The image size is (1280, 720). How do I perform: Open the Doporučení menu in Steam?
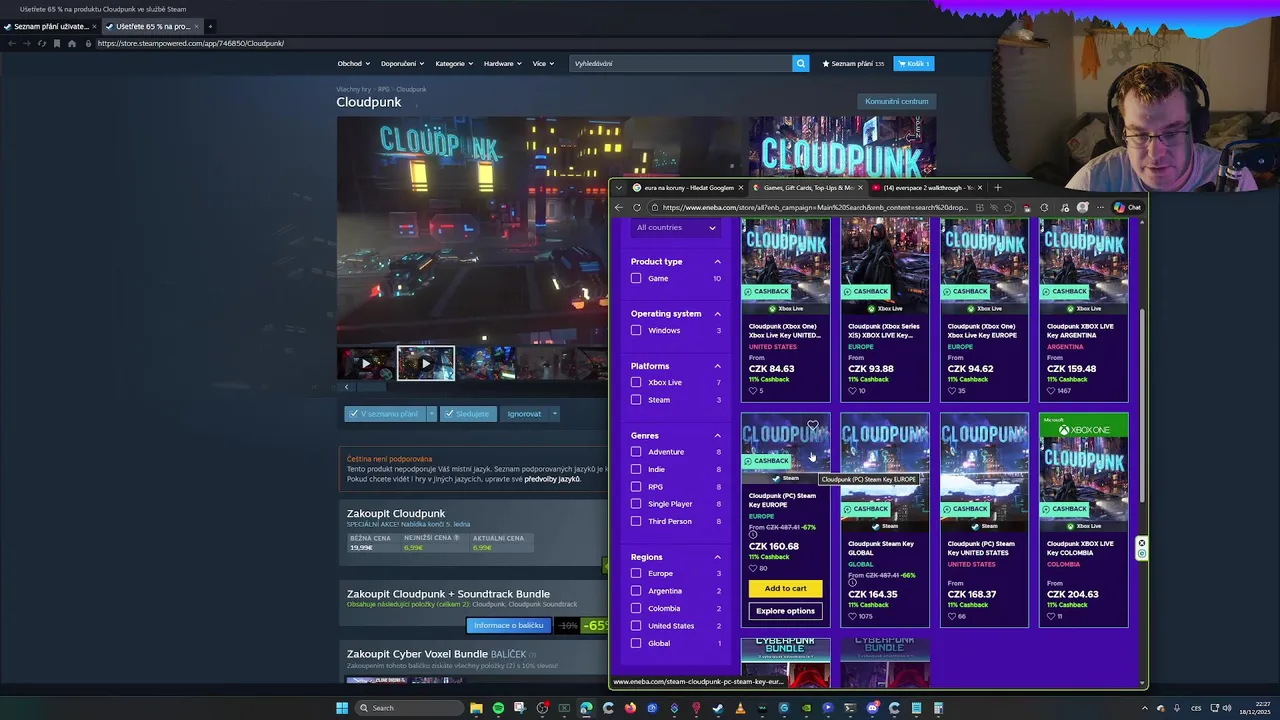coord(402,63)
